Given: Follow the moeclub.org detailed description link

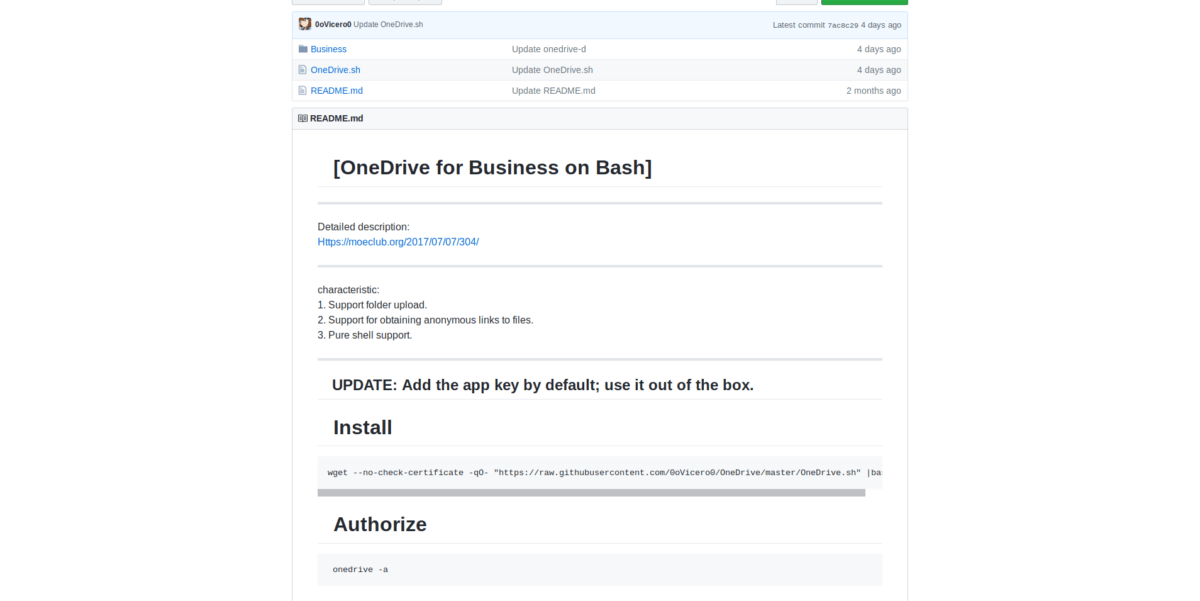Looking at the screenshot, I should coord(398,242).
